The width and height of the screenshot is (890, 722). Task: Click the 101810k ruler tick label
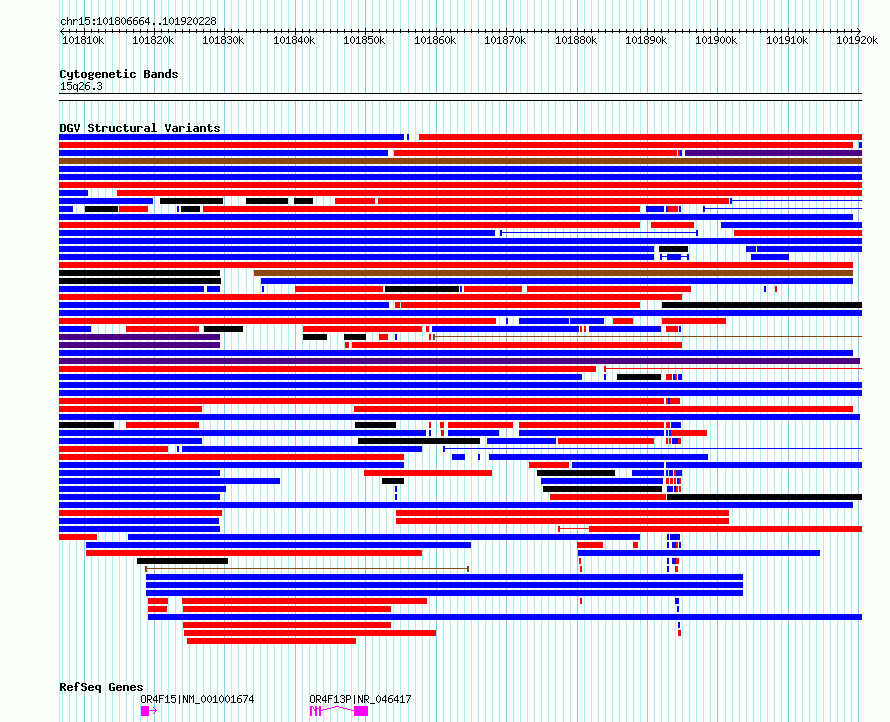[x=83, y=40]
